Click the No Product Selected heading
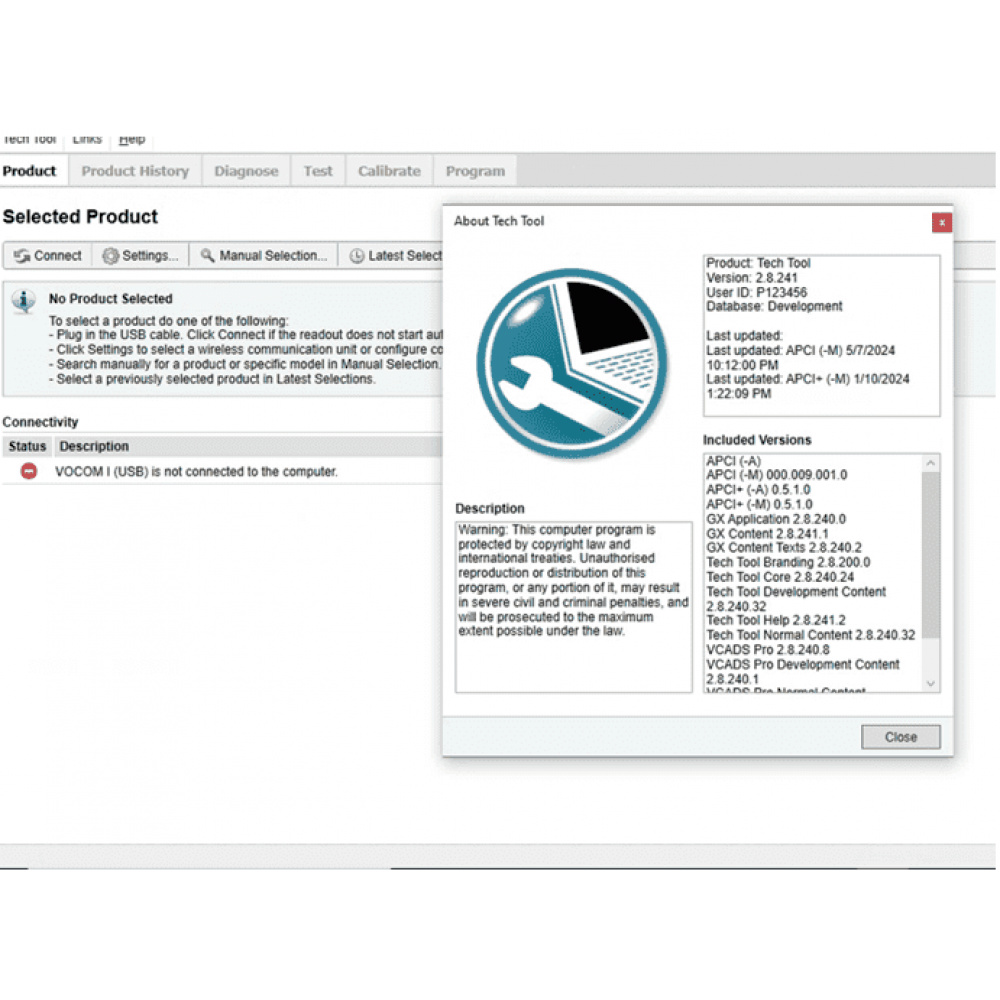The image size is (1000, 1000). (x=110, y=298)
